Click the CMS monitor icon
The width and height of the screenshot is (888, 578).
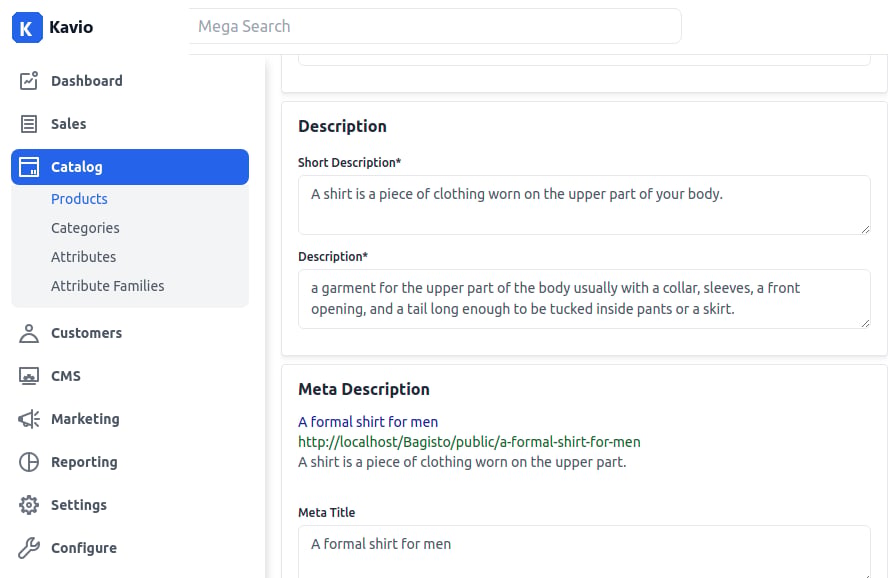coord(29,376)
